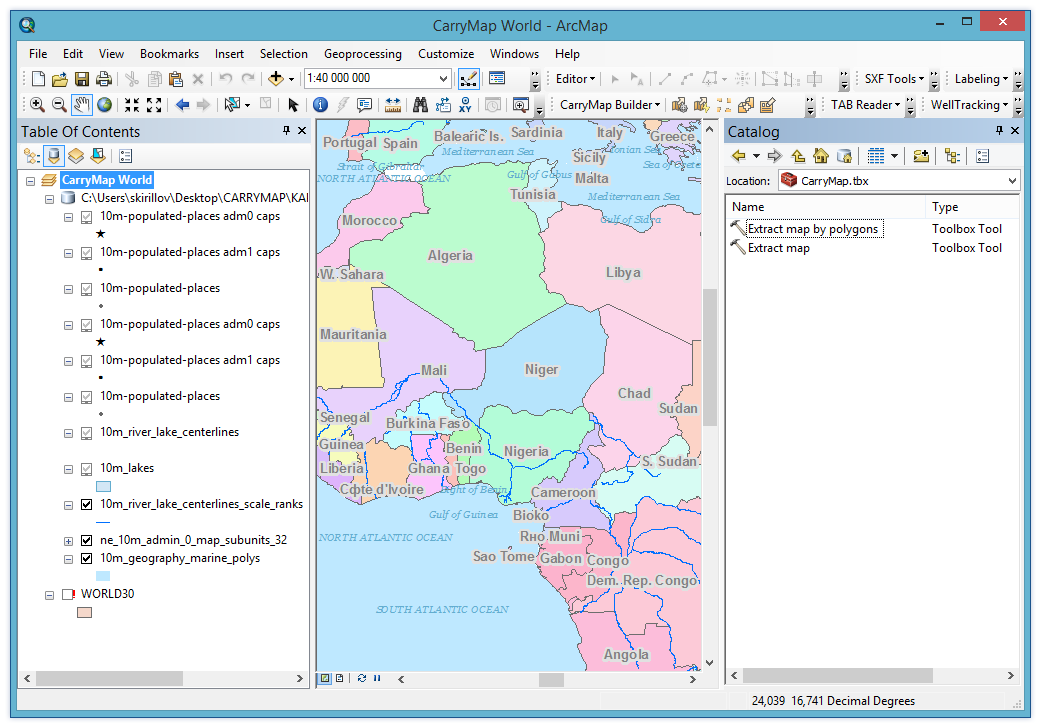The width and height of the screenshot is (1041, 728).
Task: Zoom to Full Extent with the globe icon
Action: [x=104, y=105]
